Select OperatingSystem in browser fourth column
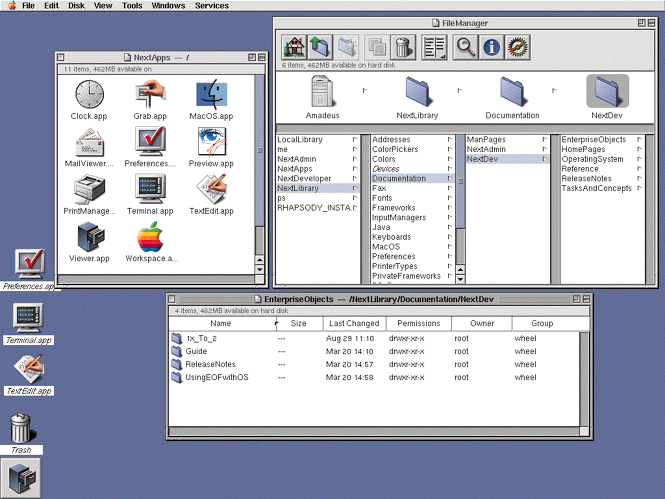 (x=602, y=159)
